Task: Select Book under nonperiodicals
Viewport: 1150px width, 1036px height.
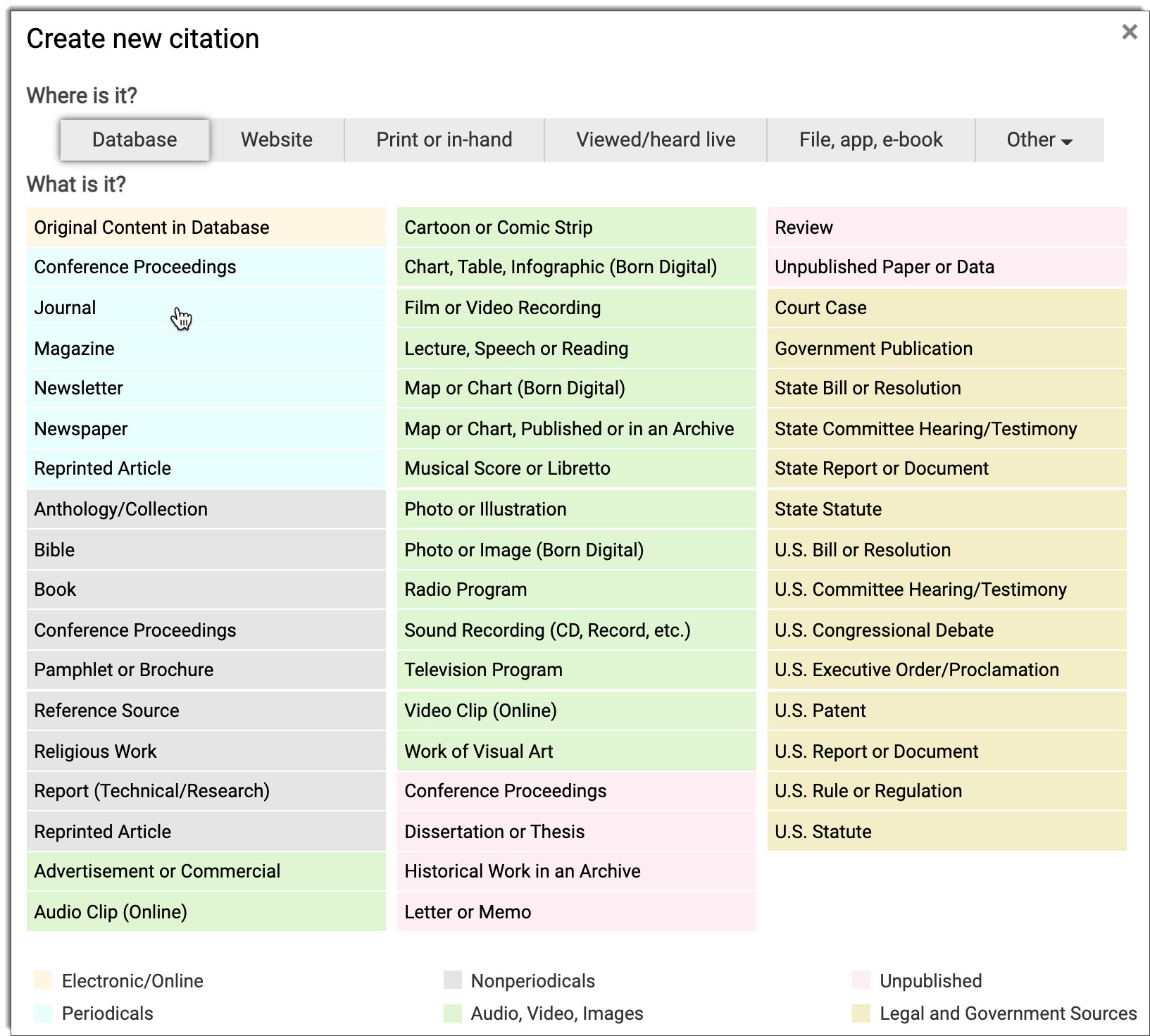Action: 55,589
